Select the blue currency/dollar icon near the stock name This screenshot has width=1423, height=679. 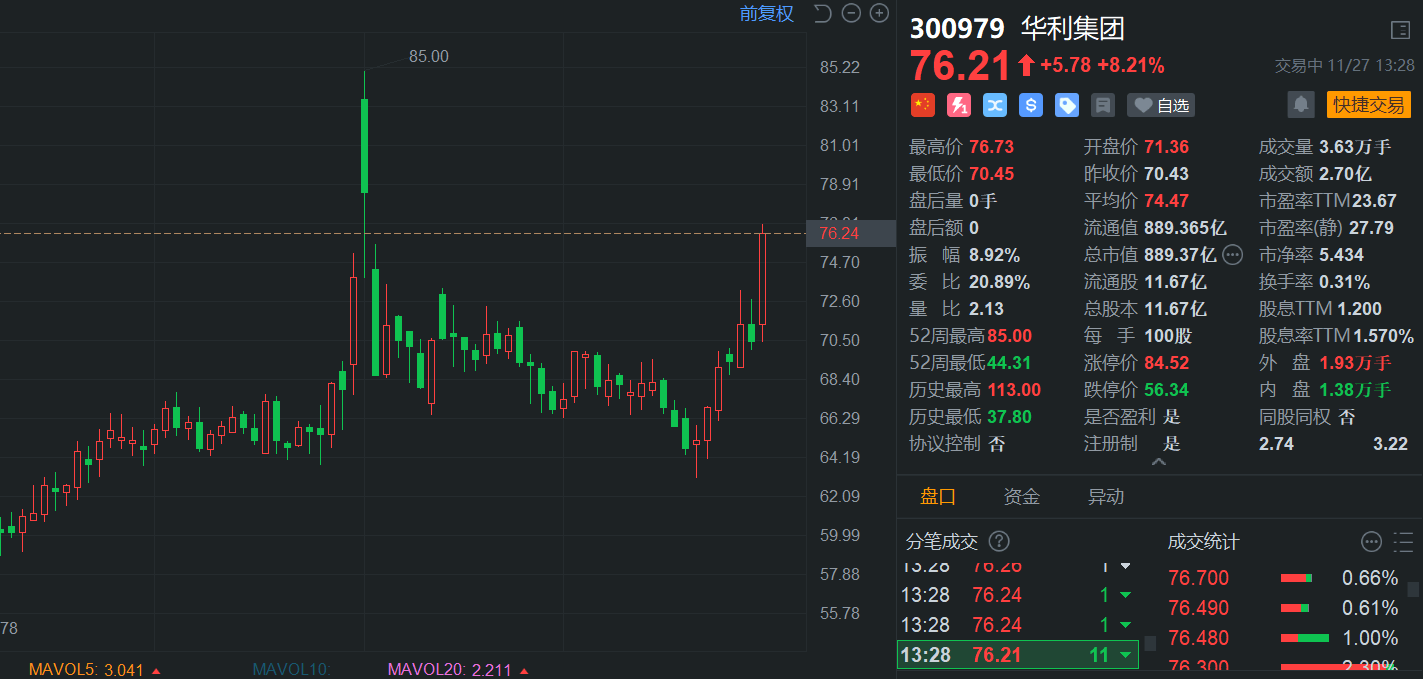(x=1030, y=105)
